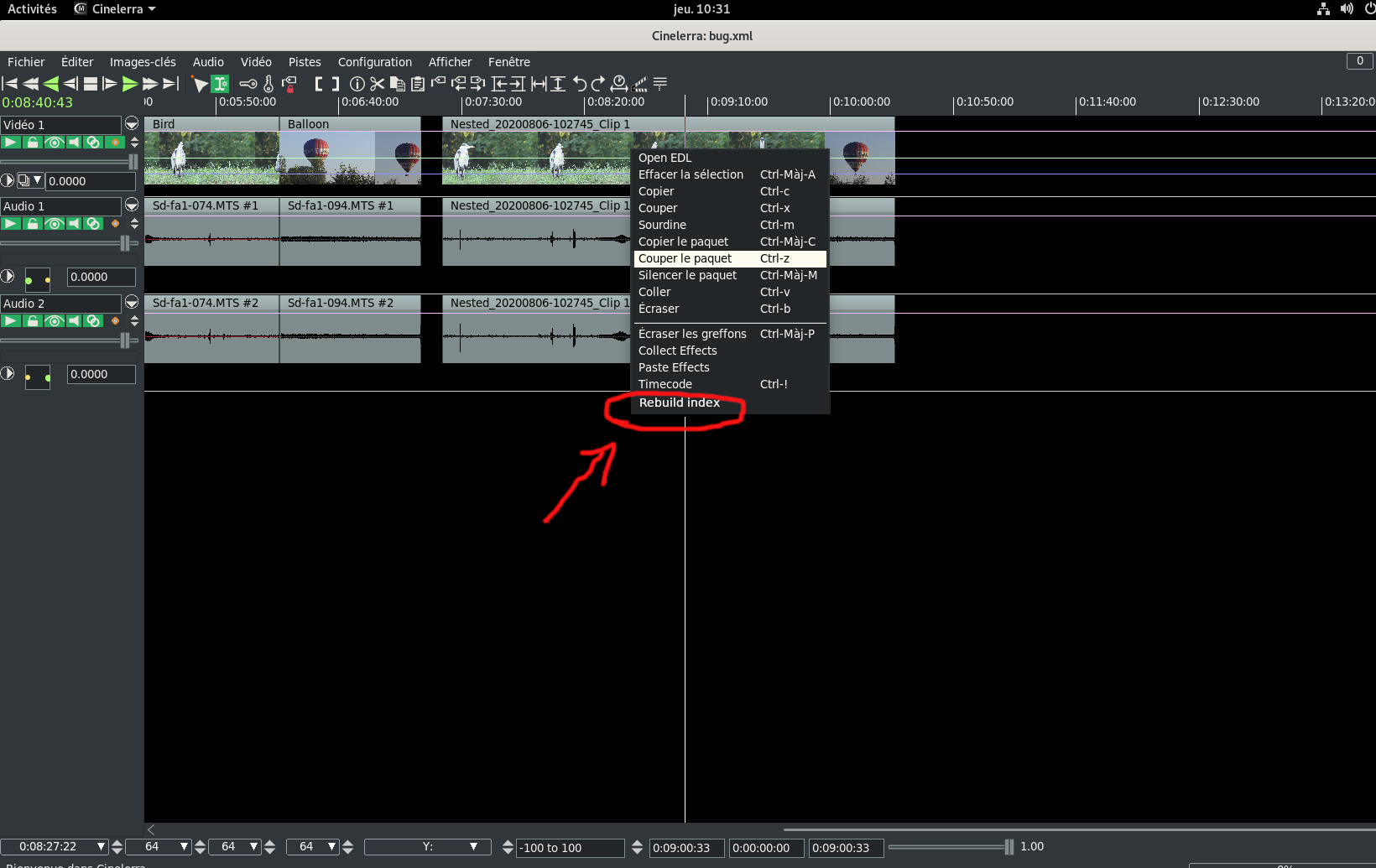Click the key icon for keyframe generation
1376x868 pixels.
pos(248,84)
